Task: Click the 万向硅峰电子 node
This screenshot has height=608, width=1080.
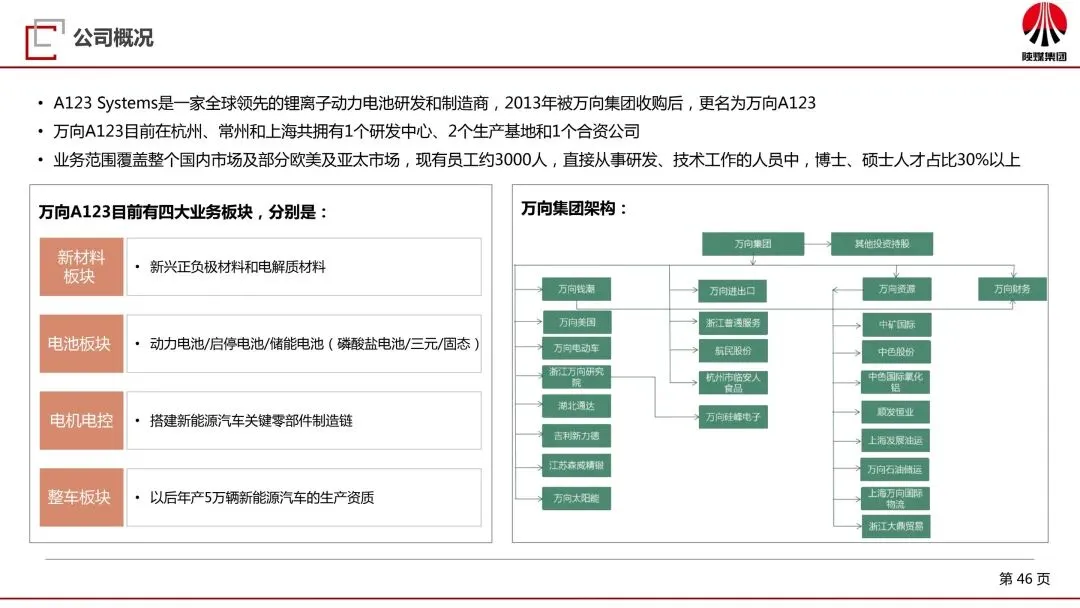Action: coord(733,417)
